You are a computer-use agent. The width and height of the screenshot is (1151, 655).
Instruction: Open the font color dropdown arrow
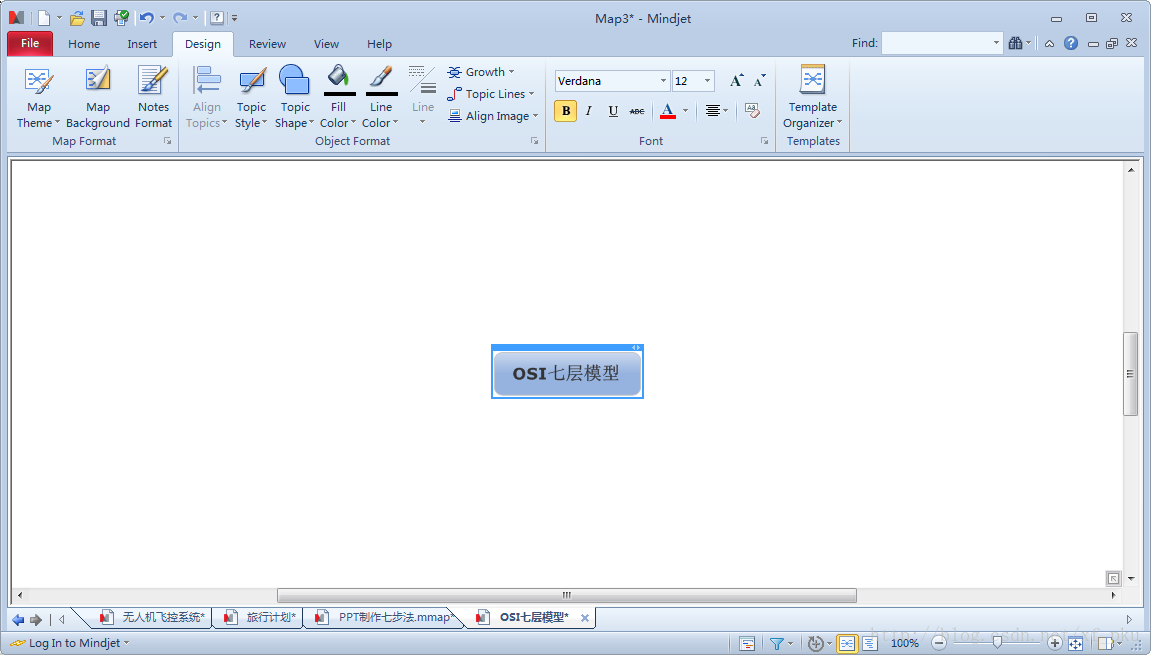click(686, 111)
